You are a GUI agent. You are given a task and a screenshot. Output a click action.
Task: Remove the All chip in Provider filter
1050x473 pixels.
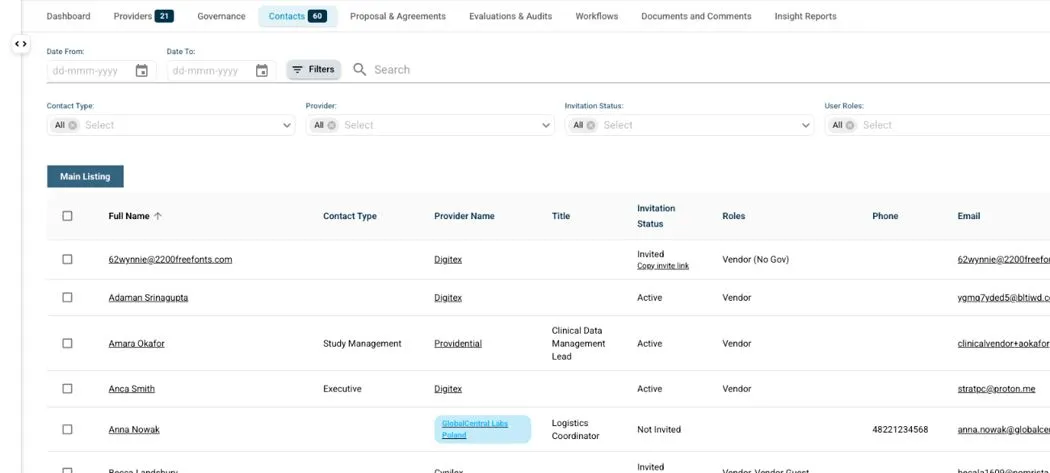click(331, 125)
